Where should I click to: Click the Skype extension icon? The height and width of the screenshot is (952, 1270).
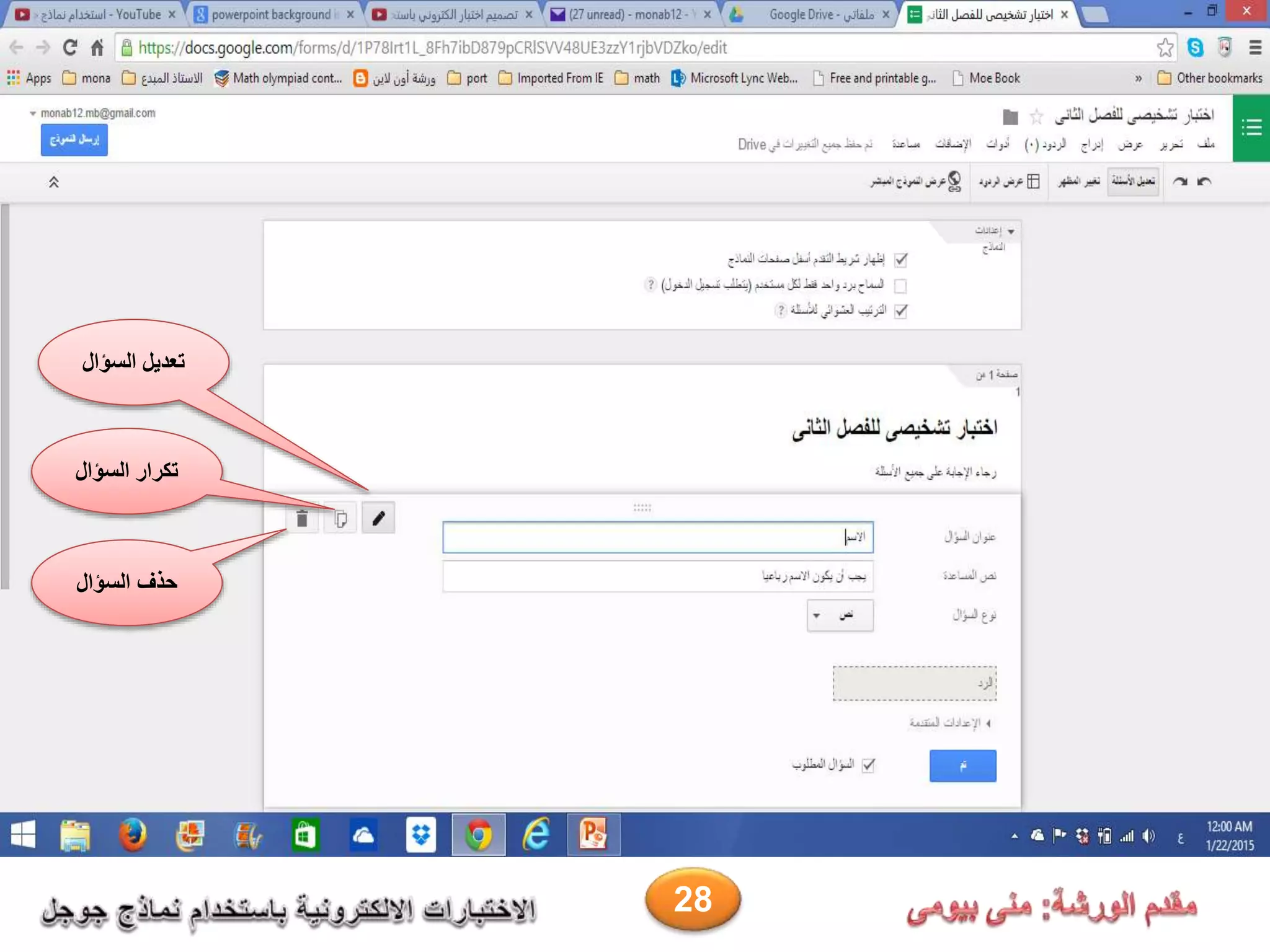1195,48
